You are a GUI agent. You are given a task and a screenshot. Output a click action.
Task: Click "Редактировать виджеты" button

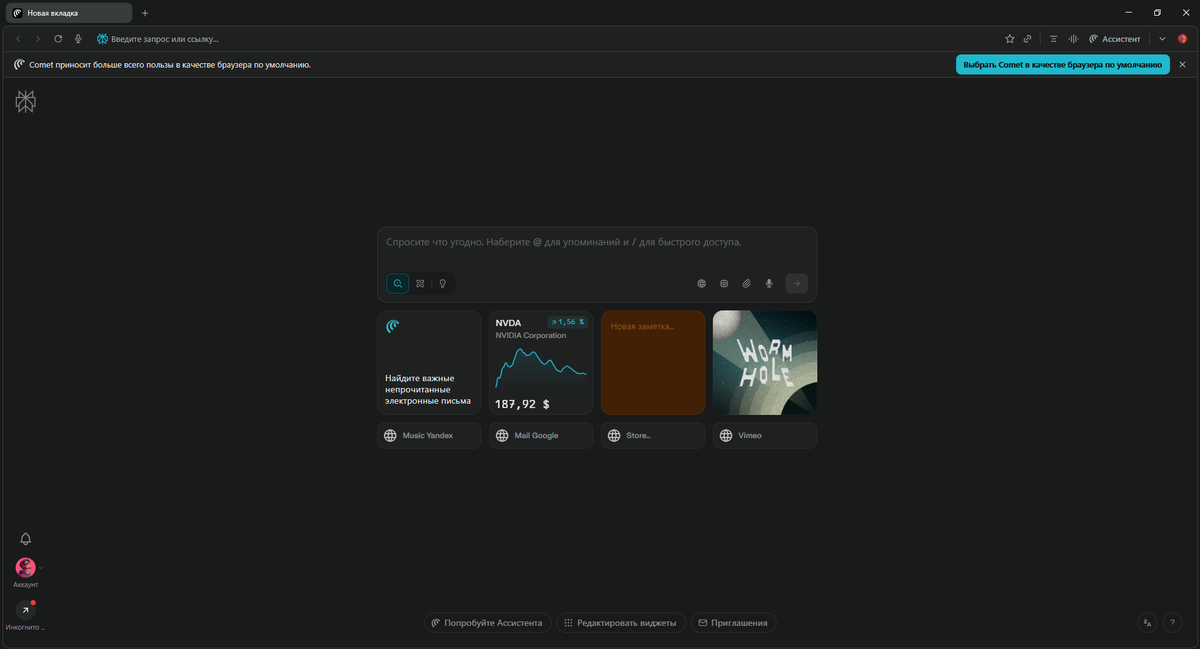click(621, 623)
